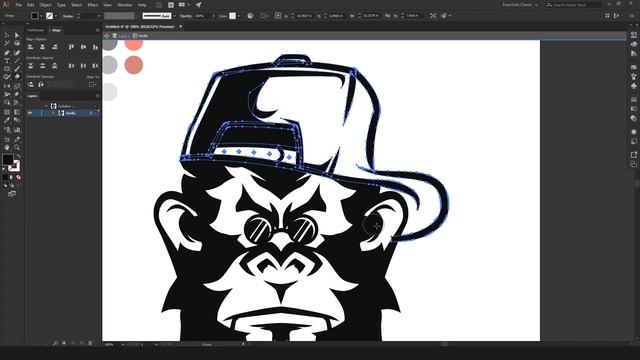Open Align panel options menu
The width and height of the screenshot is (640, 360).
[97, 30]
